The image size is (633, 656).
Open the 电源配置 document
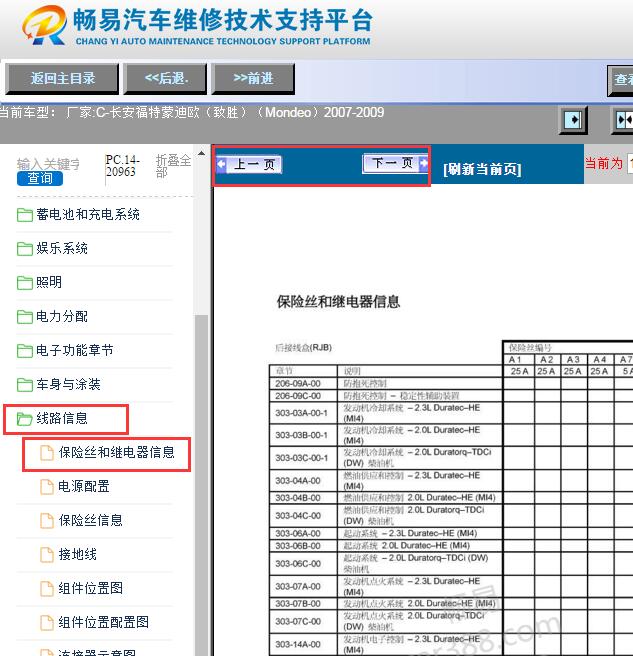tap(84, 486)
